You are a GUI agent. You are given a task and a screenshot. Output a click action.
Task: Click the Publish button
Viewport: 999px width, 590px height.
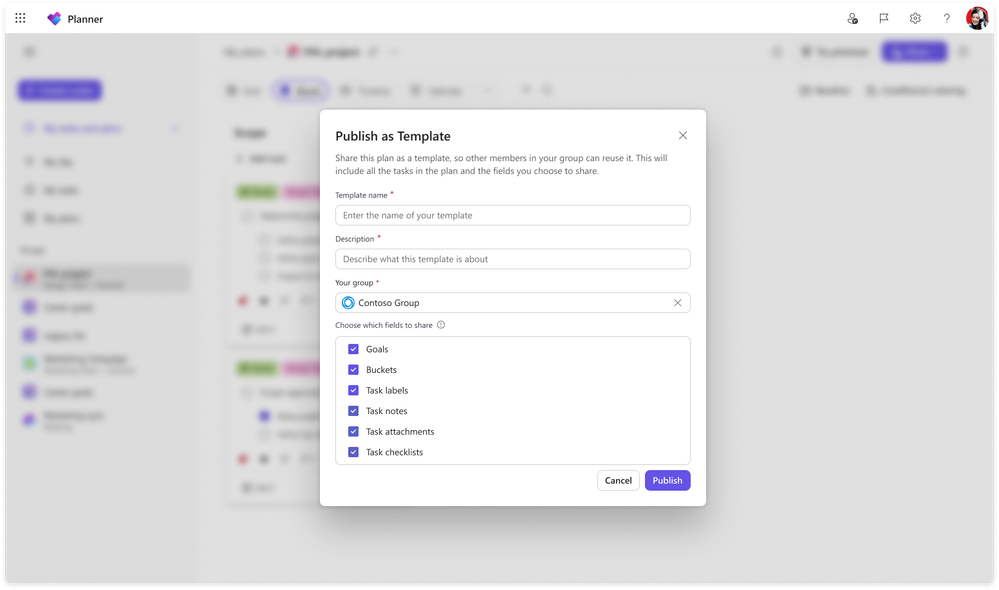pyautogui.click(x=667, y=480)
